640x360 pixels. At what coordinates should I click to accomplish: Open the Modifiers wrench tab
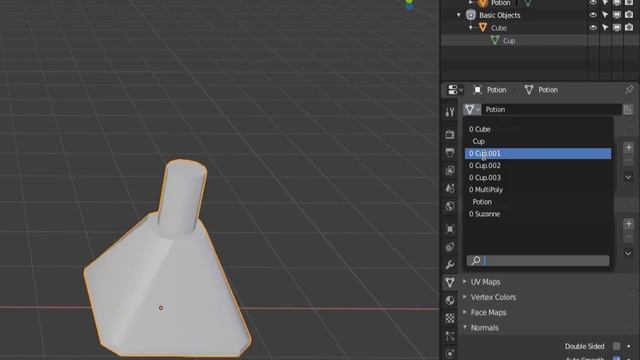pyautogui.click(x=450, y=264)
